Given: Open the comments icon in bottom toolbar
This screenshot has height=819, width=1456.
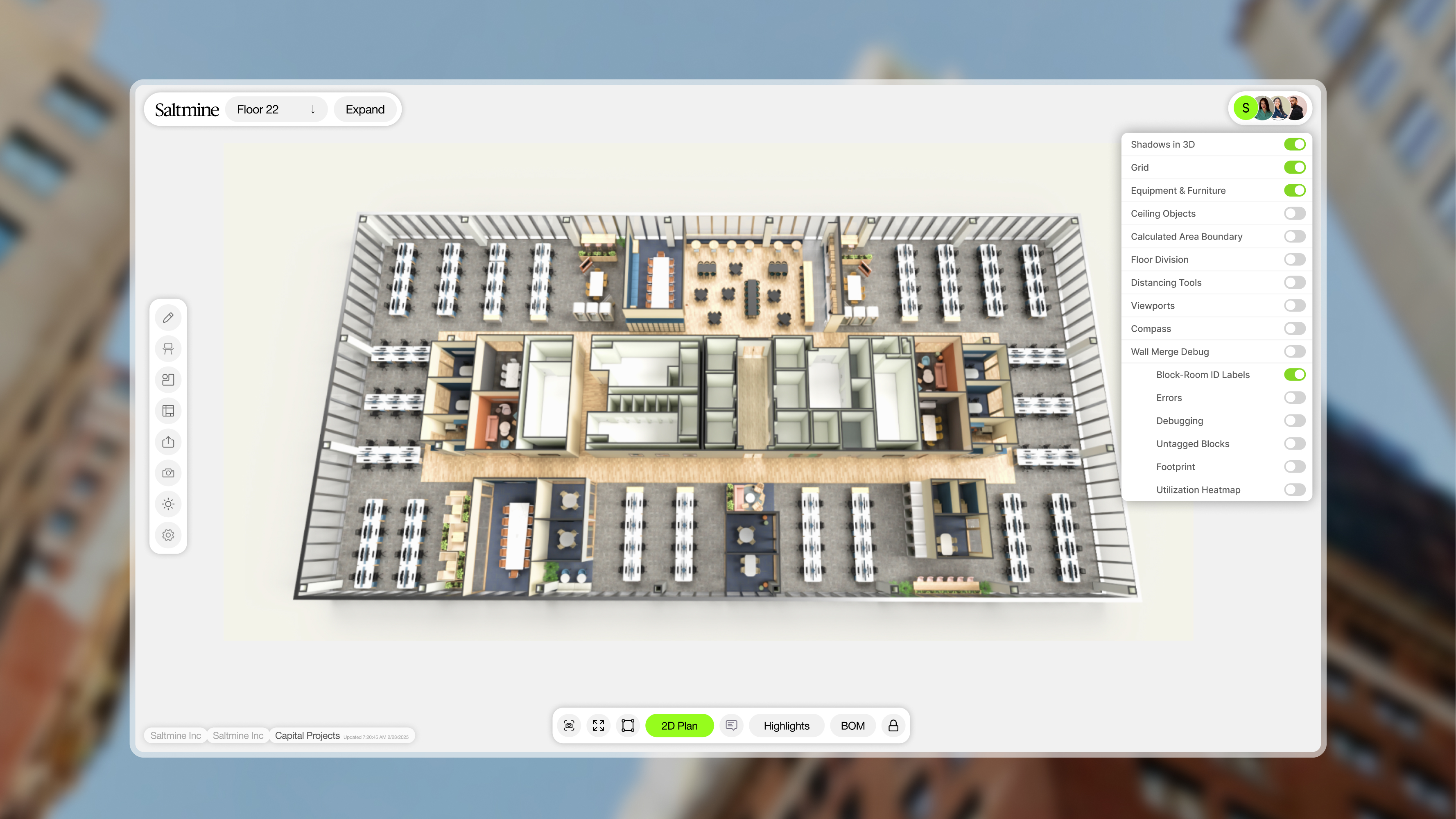Looking at the screenshot, I should point(731,725).
